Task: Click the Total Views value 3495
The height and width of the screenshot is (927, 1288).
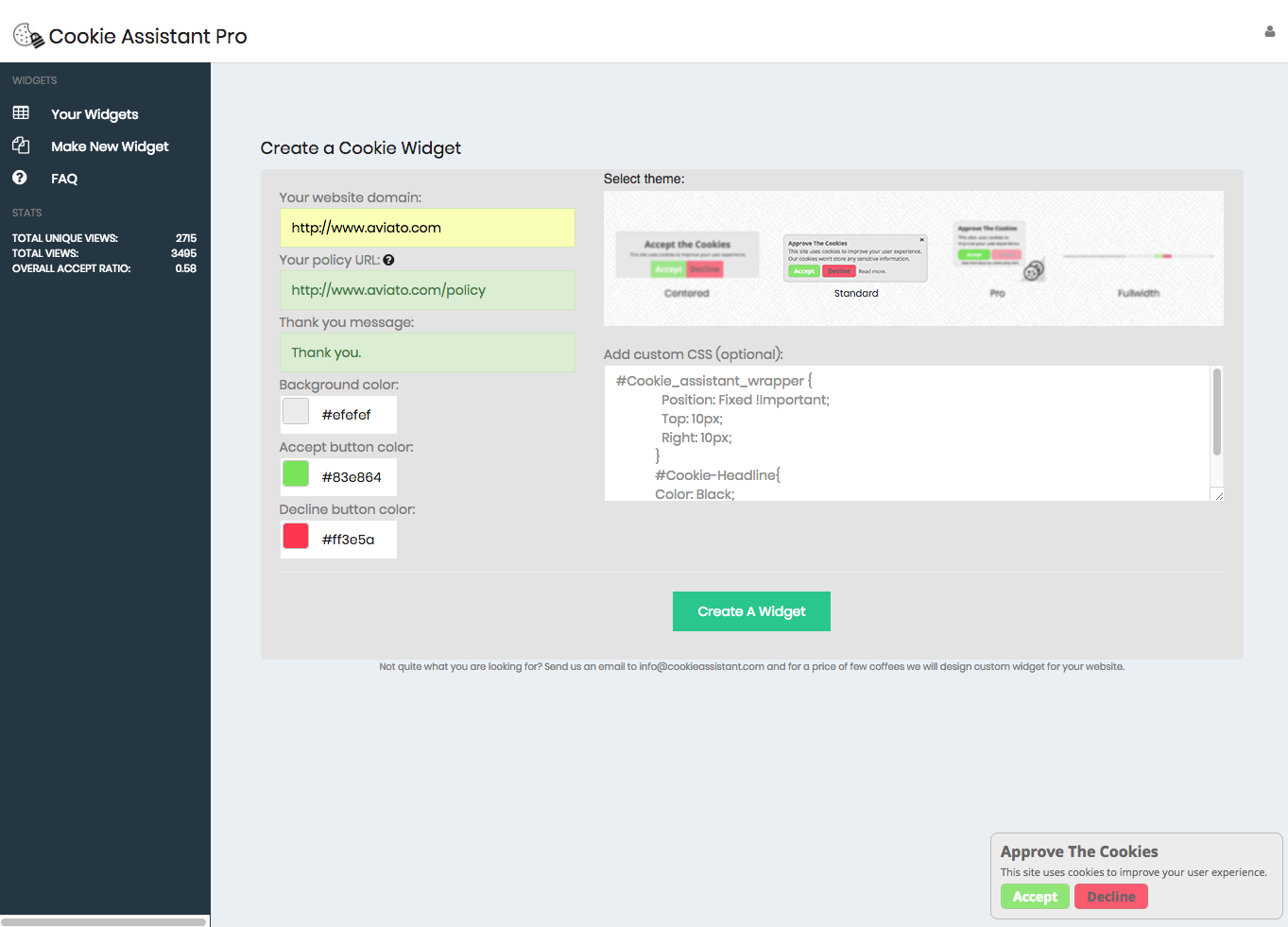Action: pos(184,253)
